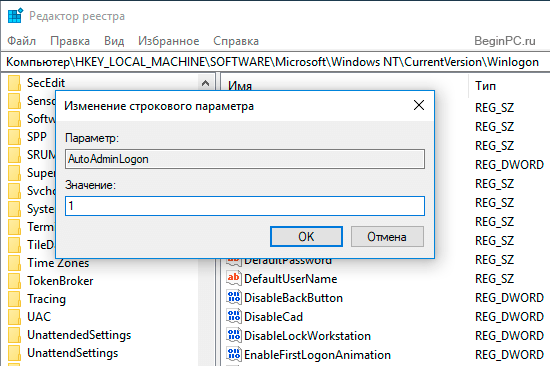Select the DefaultUserName value

click(x=290, y=279)
